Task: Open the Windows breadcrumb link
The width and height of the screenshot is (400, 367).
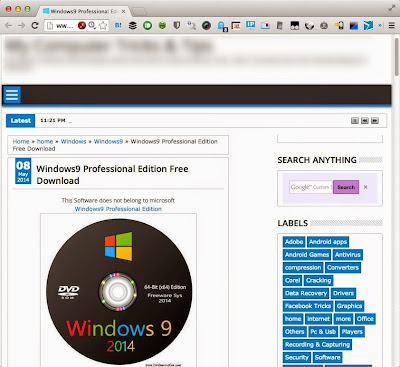Action: click(73, 141)
